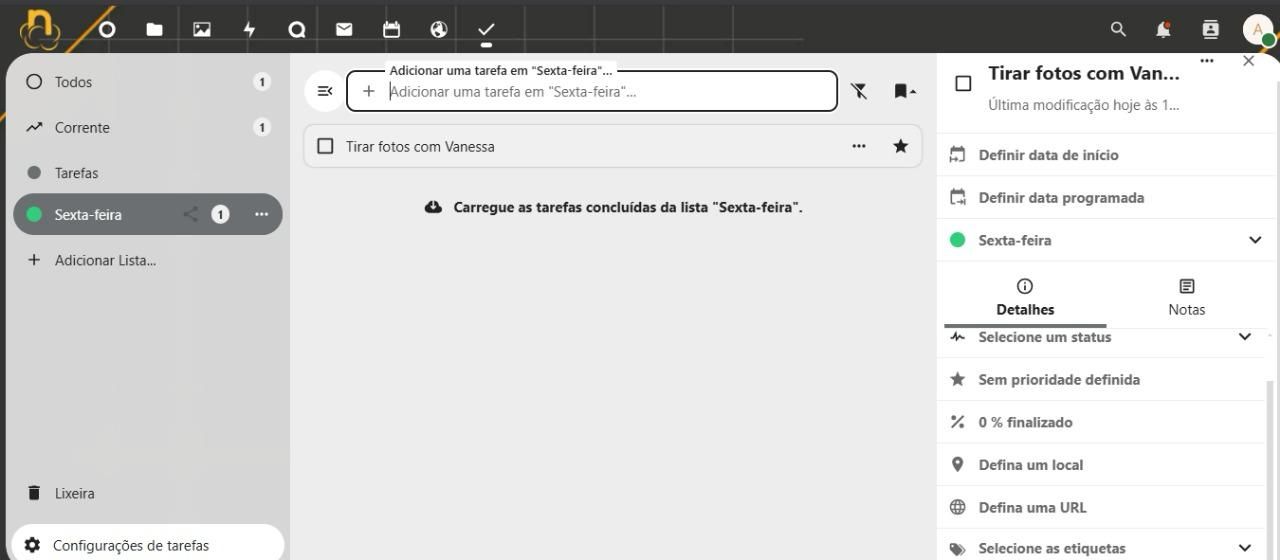Open details panel three-dot actions menu
Viewport: 1280px width, 560px height.
click(1207, 61)
